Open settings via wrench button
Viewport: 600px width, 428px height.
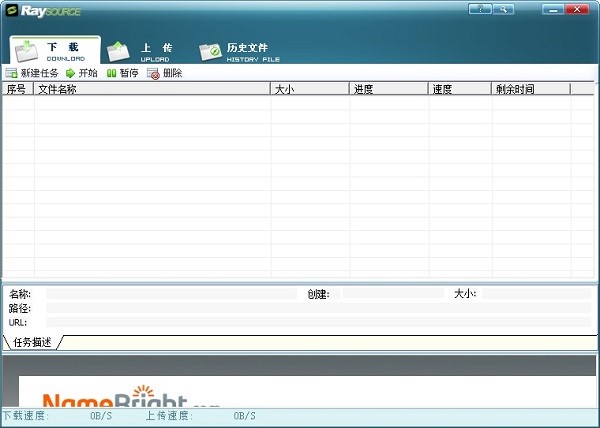click(503, 9)
